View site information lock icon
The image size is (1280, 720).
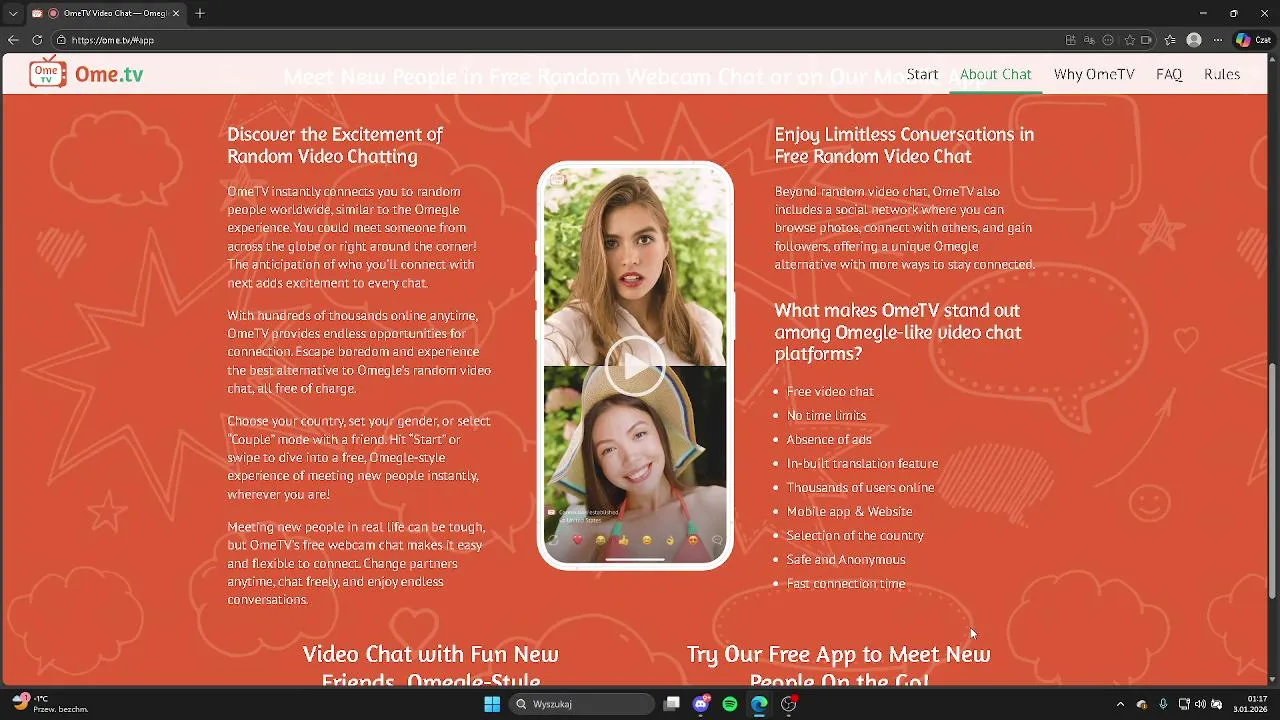pyautogui.click(x=61, y=40)
